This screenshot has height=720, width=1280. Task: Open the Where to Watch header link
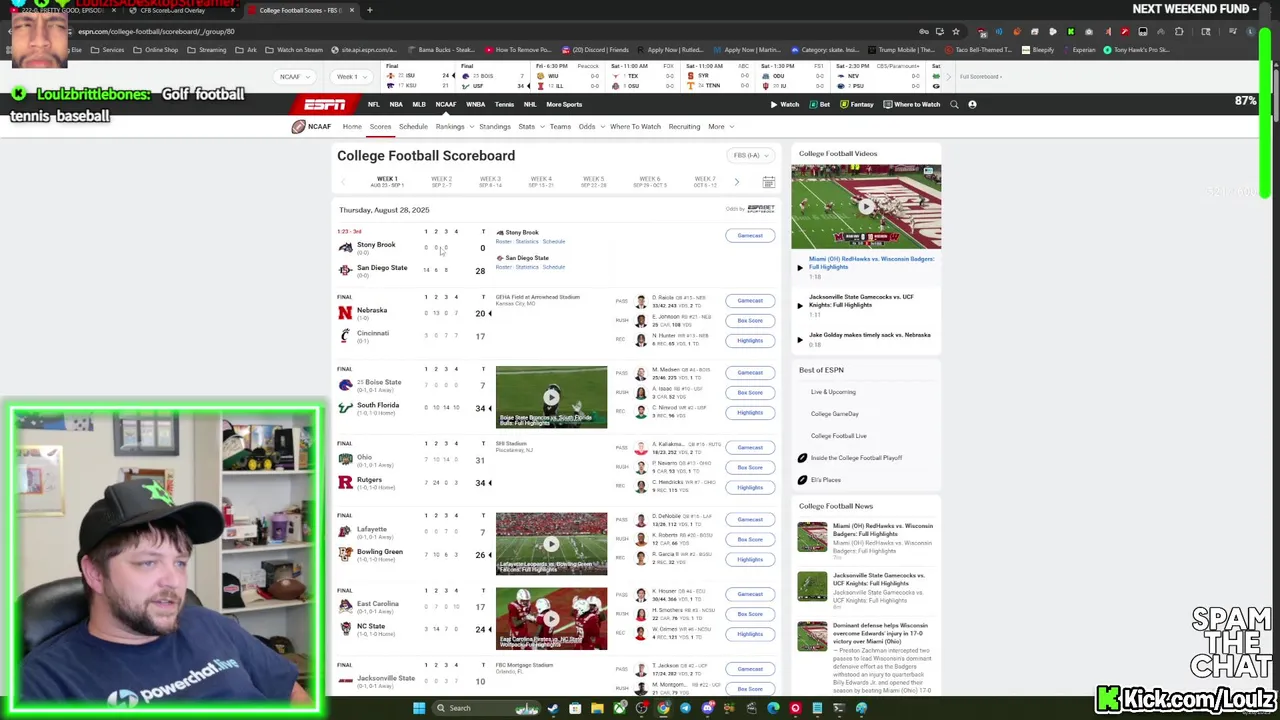[x=912, y=104]
